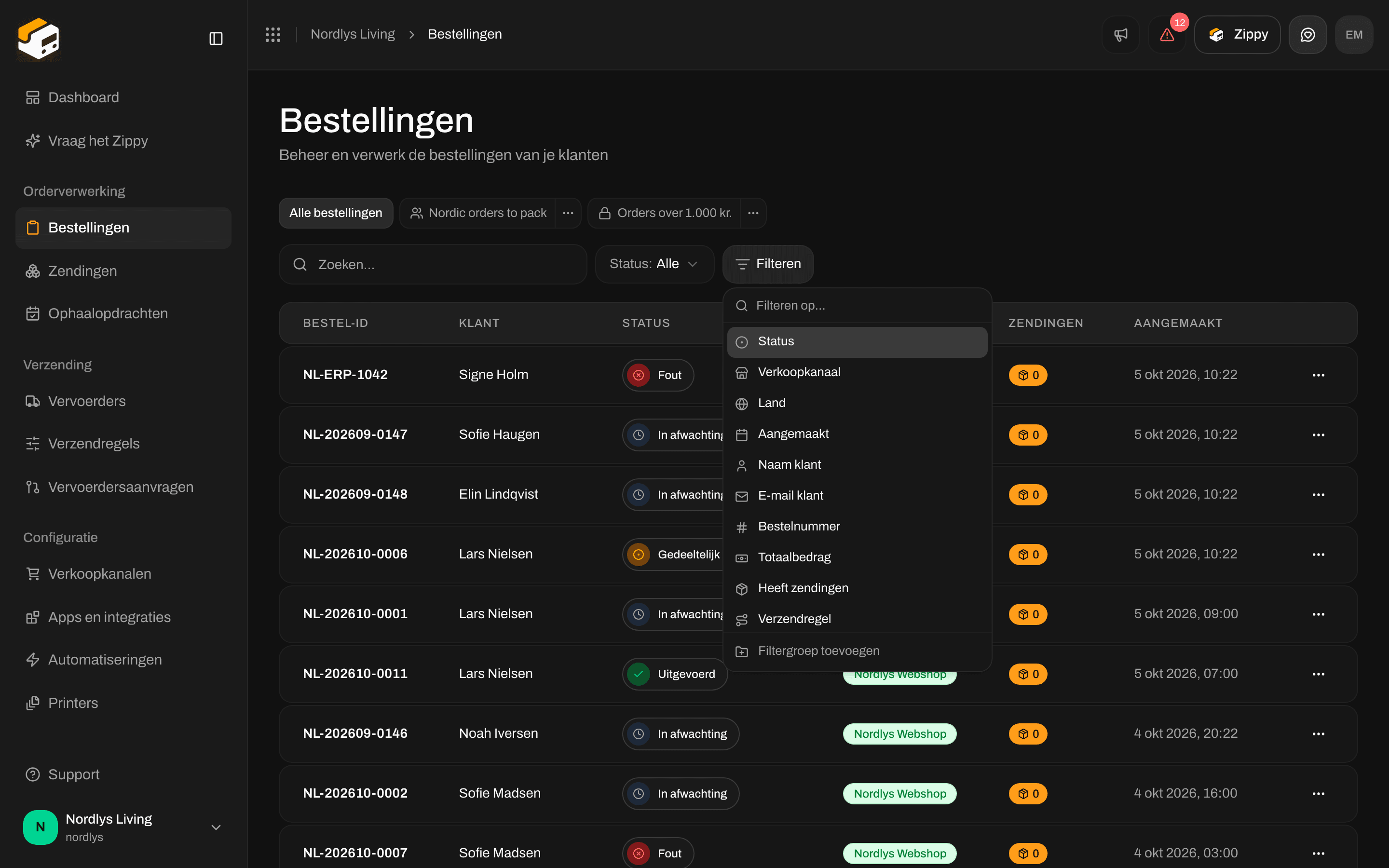
Task: Open Automatiseringen in the sidebar
Action: click(123, 660)
